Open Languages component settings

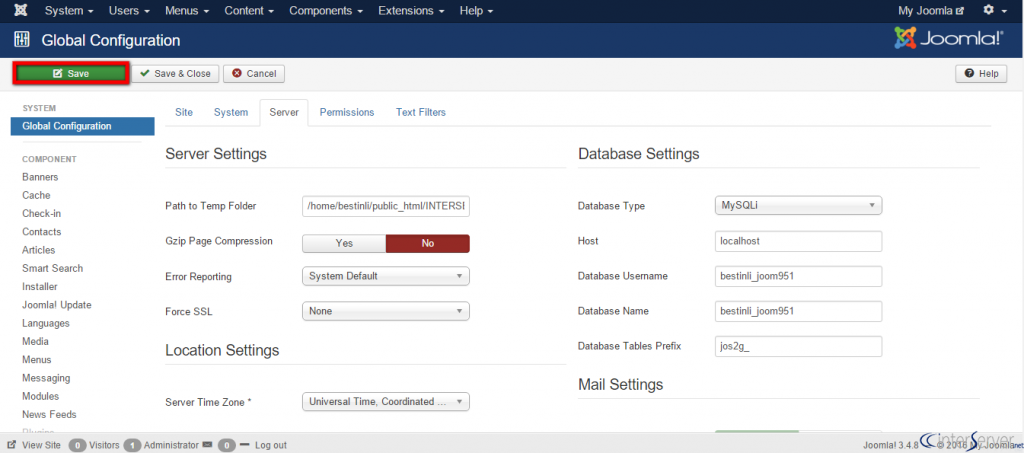point(46,323)
